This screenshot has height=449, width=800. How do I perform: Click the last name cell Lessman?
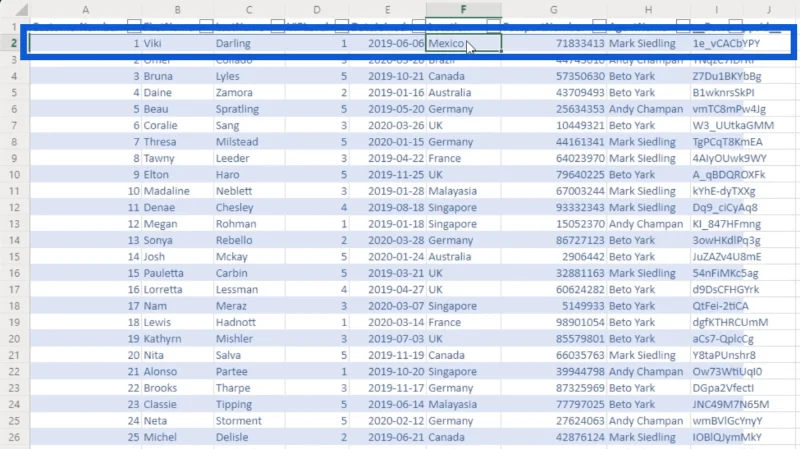249,289
